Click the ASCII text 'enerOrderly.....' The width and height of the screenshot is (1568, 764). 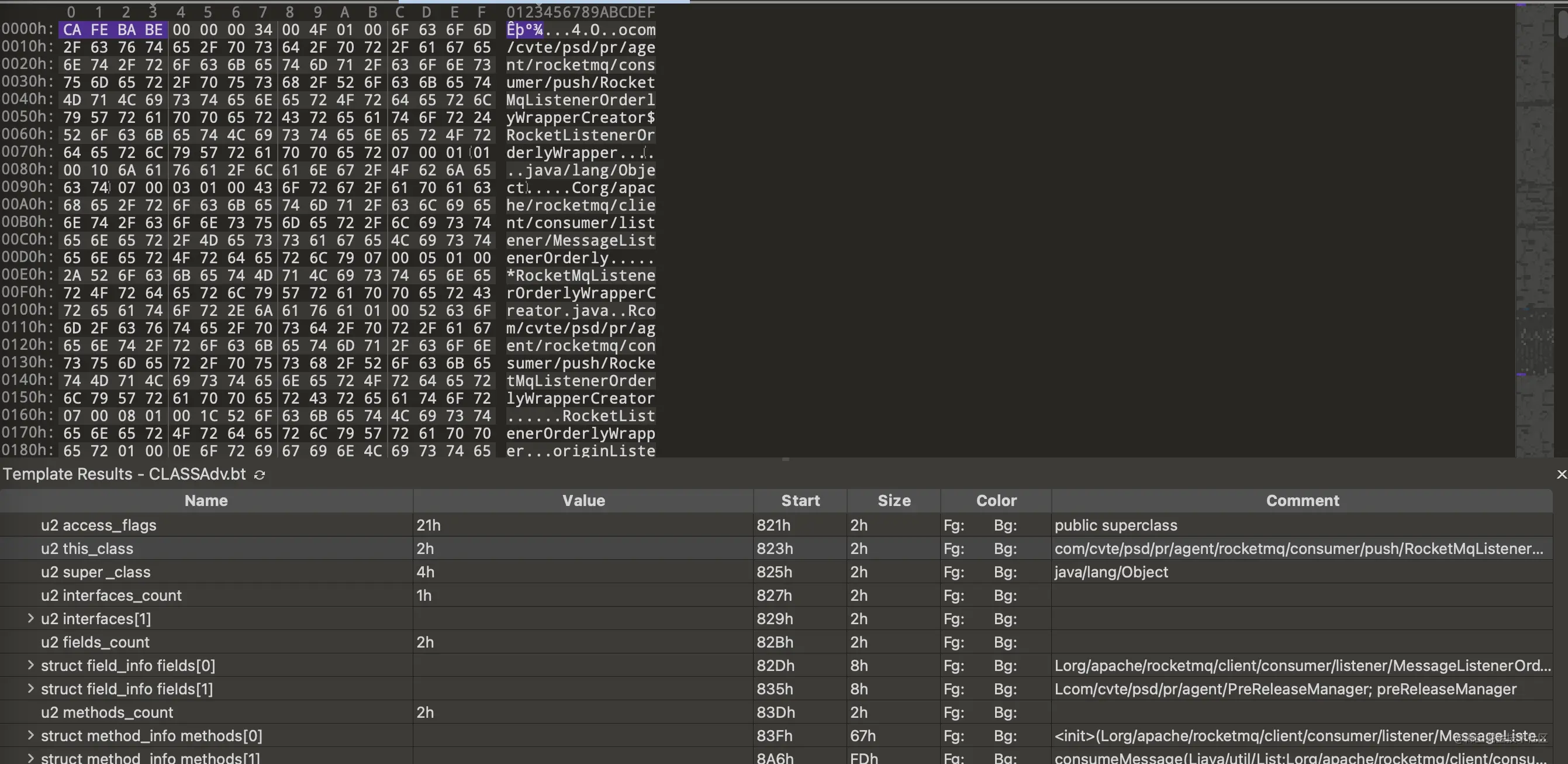tap(581, 258)
